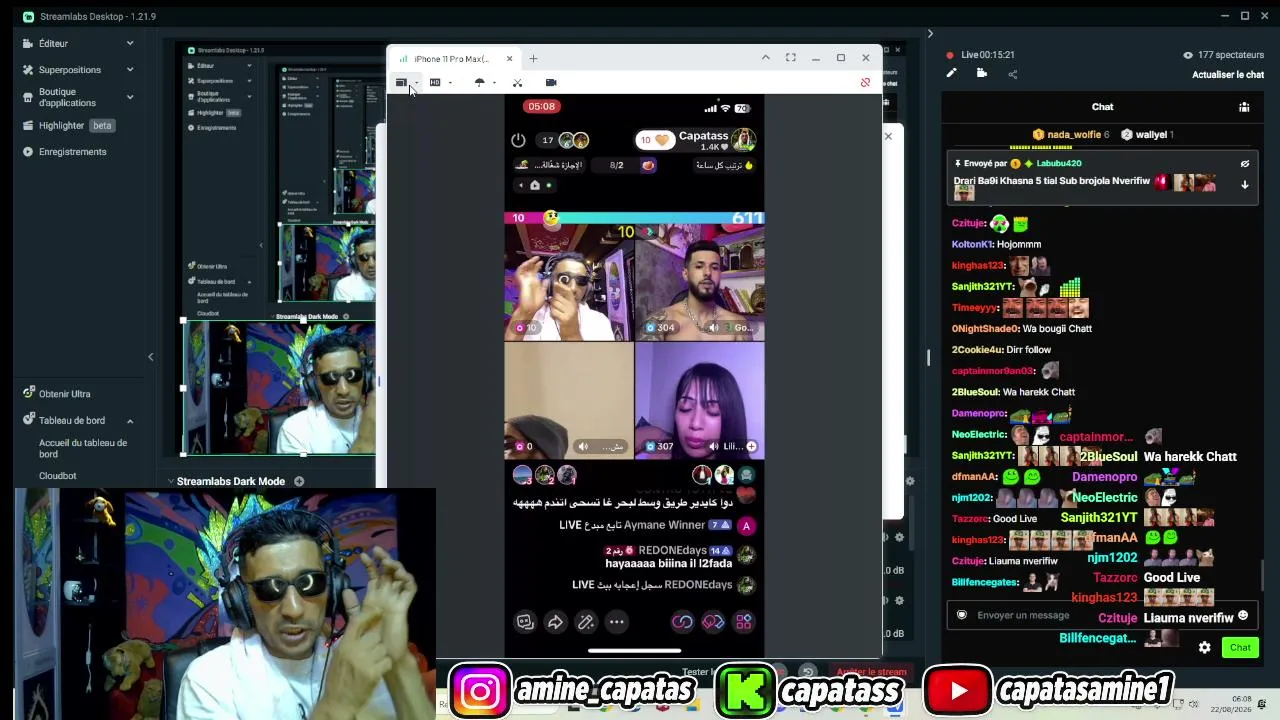Image resolution: width=1280 pixels, height=720 pixels.
Task: Open Boutique d'applications in the sidebar
Action: (68, 97)
